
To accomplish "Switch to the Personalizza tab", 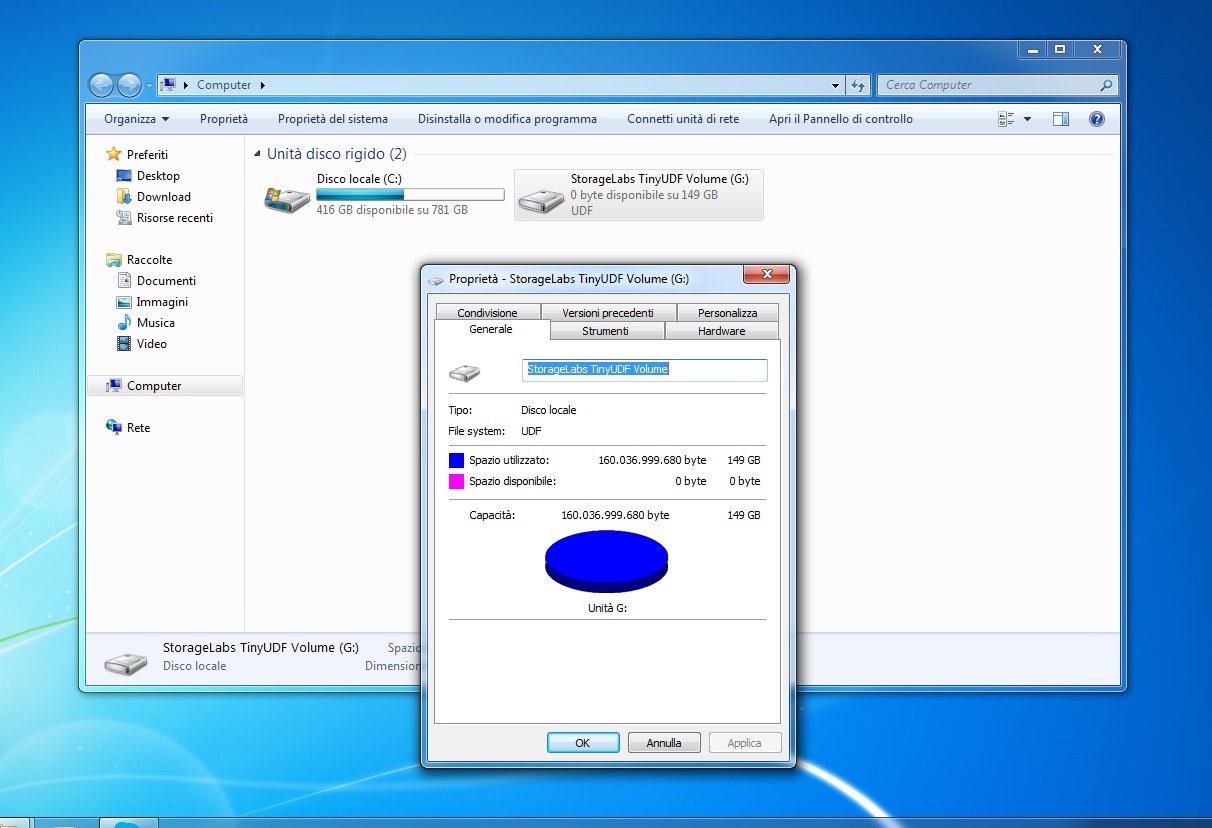I will (x=727, y=313).
